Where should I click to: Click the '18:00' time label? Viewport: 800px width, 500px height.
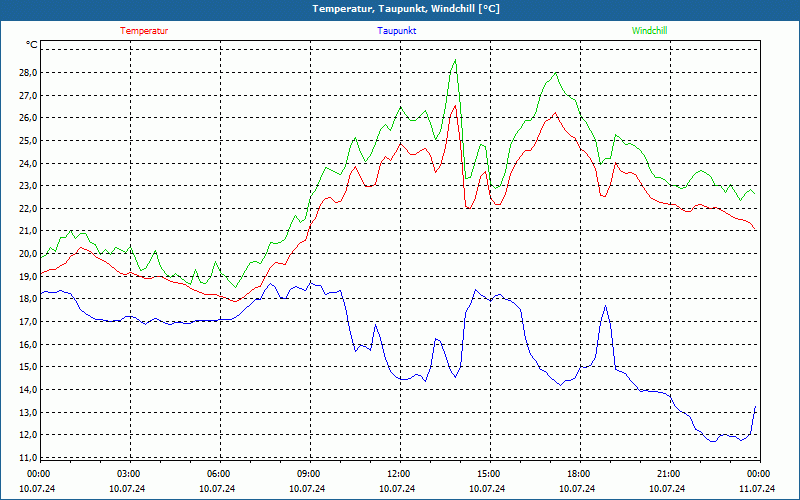(x=578, y=474)
